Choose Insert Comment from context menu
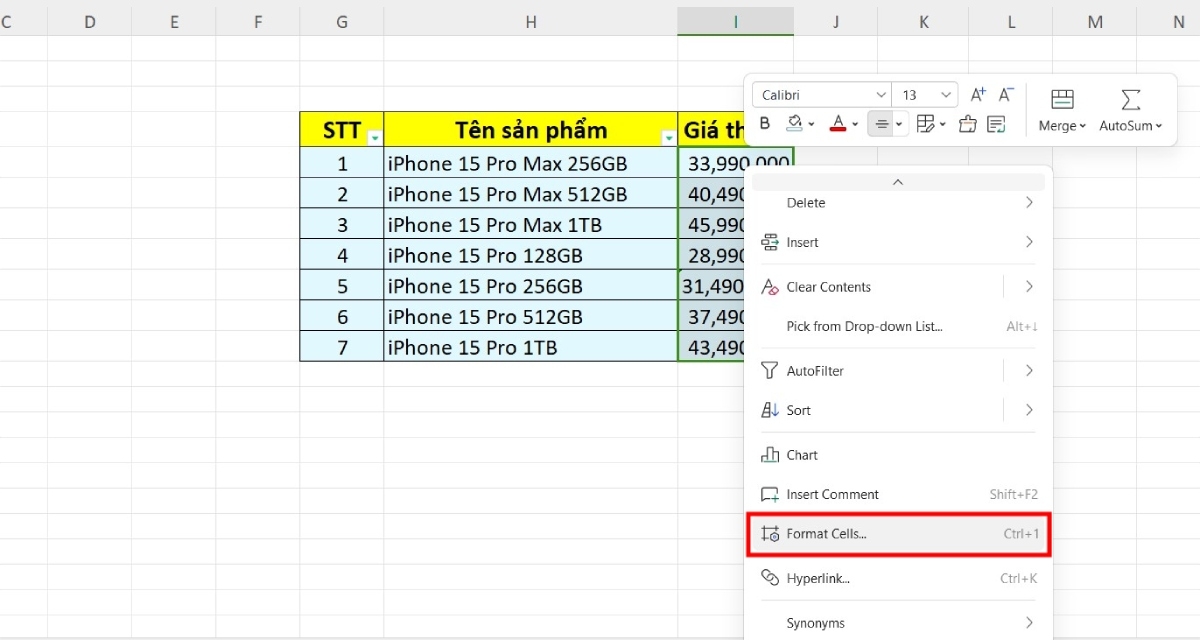The width and height of the screenshot is (1200, 640). [x=898, y=494]
